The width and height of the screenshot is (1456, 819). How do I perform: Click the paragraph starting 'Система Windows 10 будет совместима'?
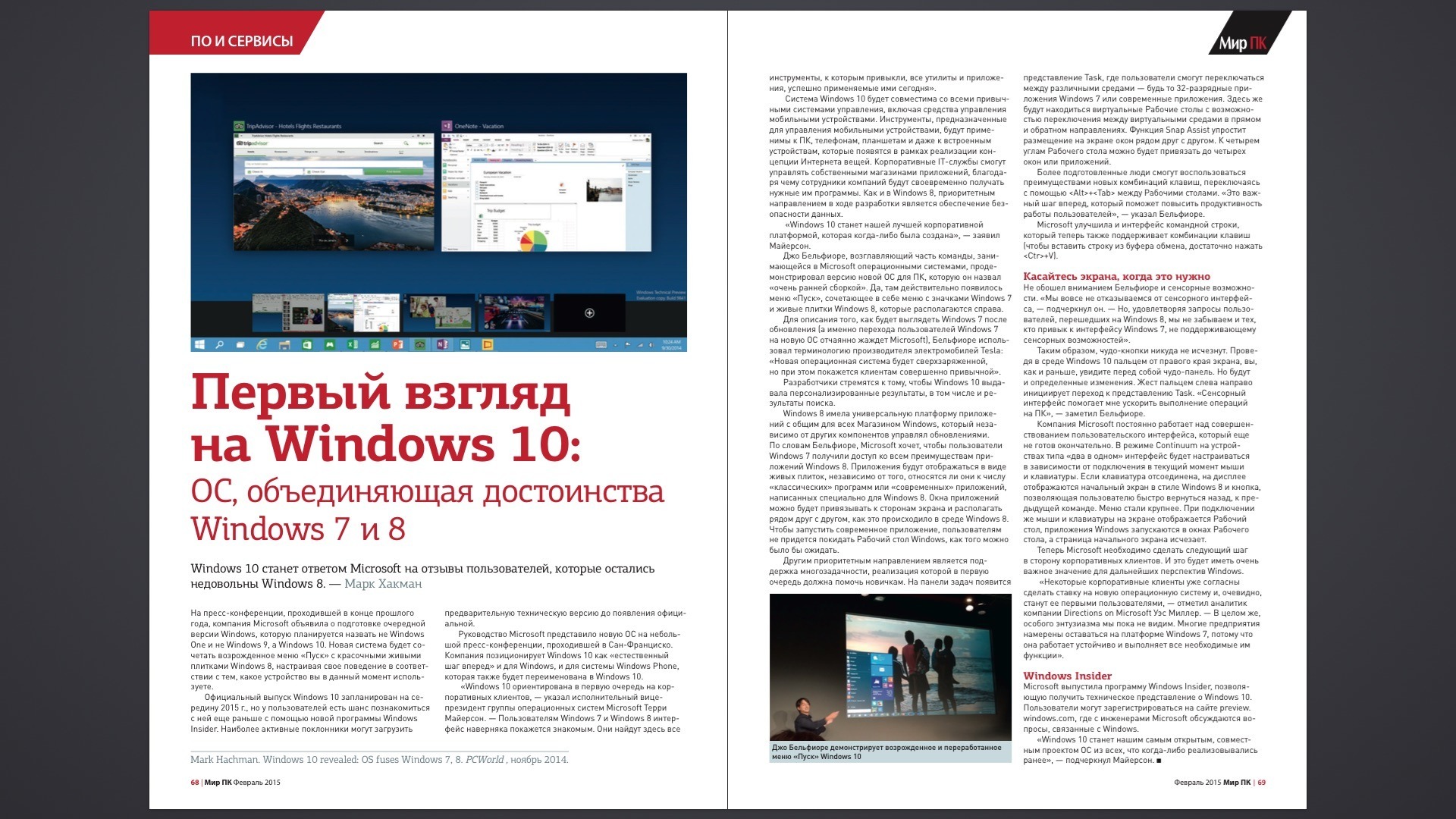tap(889, 156)
